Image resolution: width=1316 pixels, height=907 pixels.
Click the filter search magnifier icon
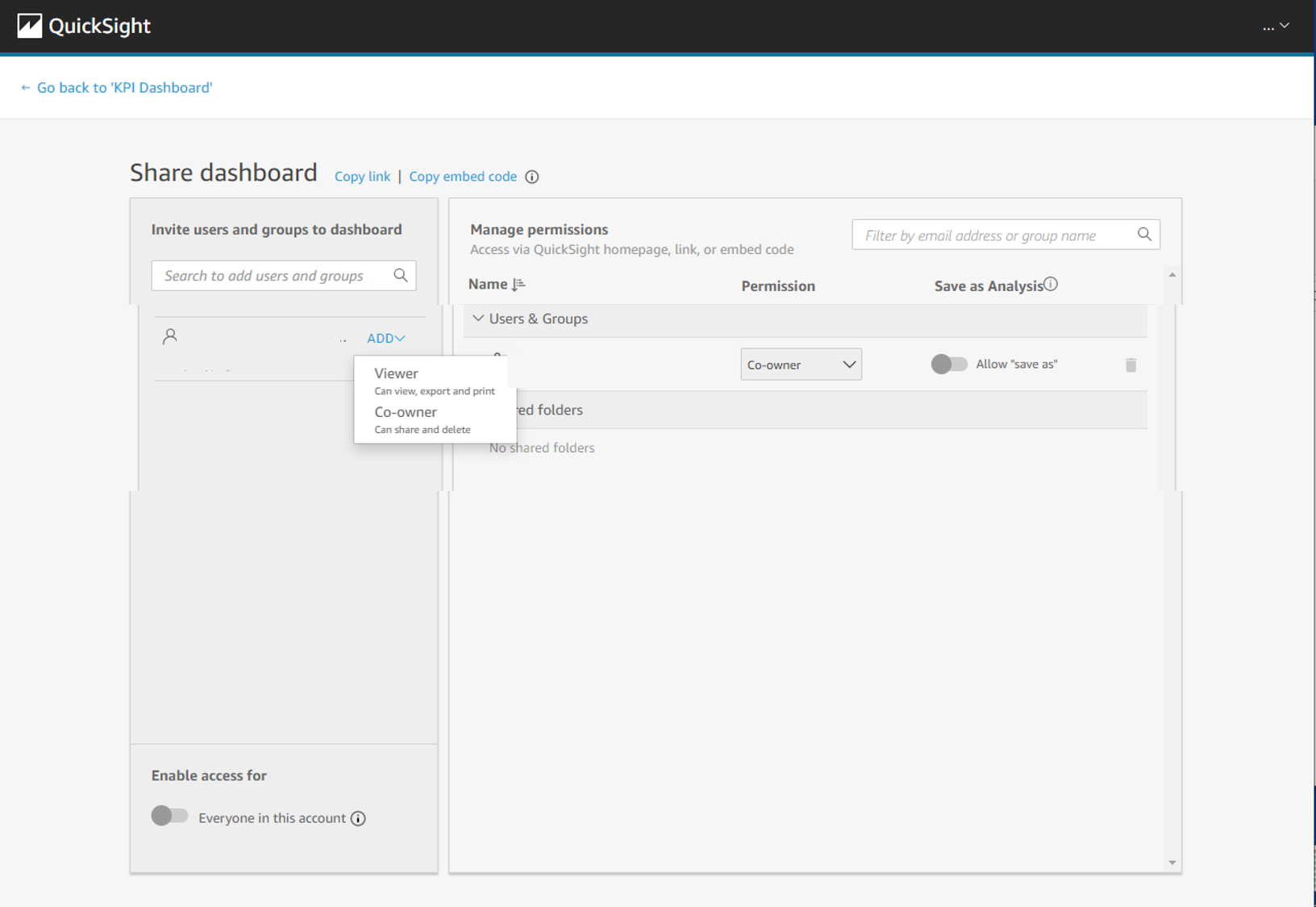[1144, 235]
